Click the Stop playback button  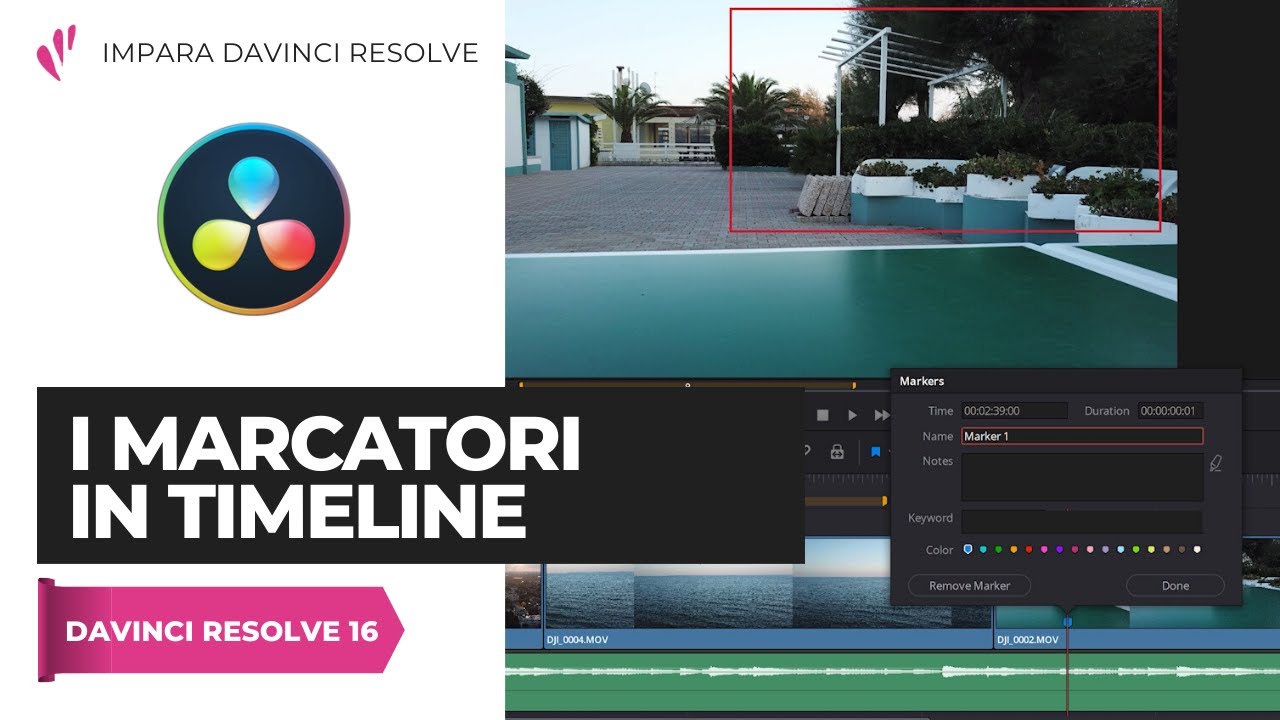coord(823,415)
